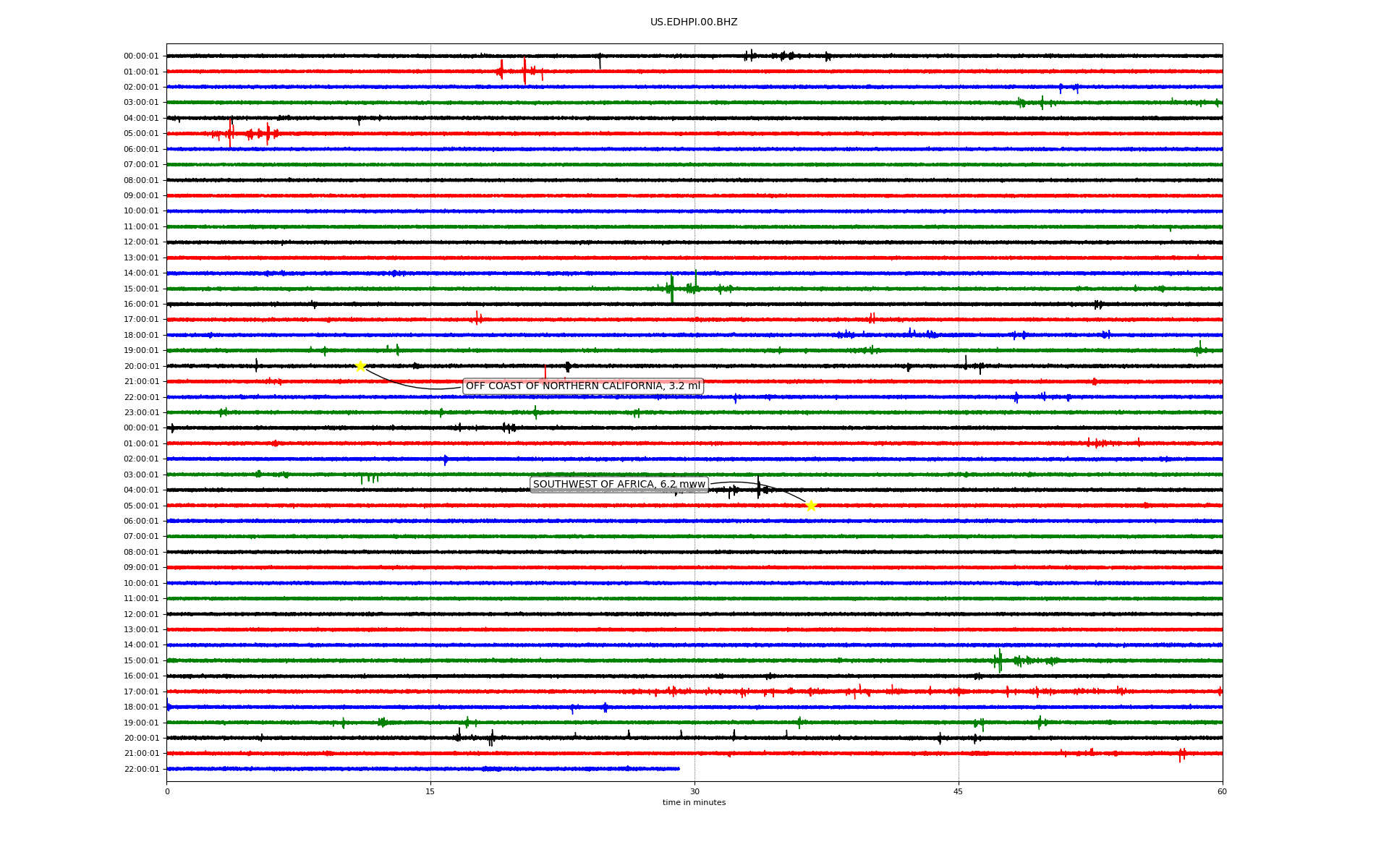Click the yellow star for the Northern California event
Viewport: 1389px width, 868px height.
tap(360, 366)
